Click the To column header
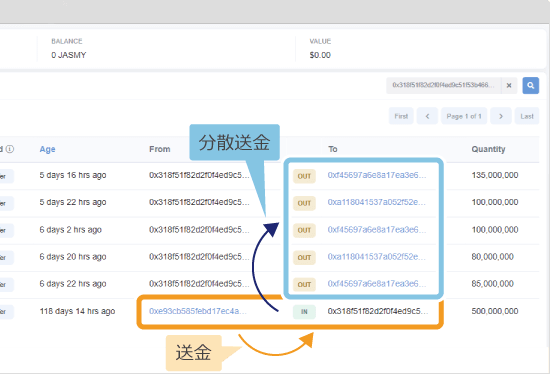The image size is (550, 374). pos(333,149)
